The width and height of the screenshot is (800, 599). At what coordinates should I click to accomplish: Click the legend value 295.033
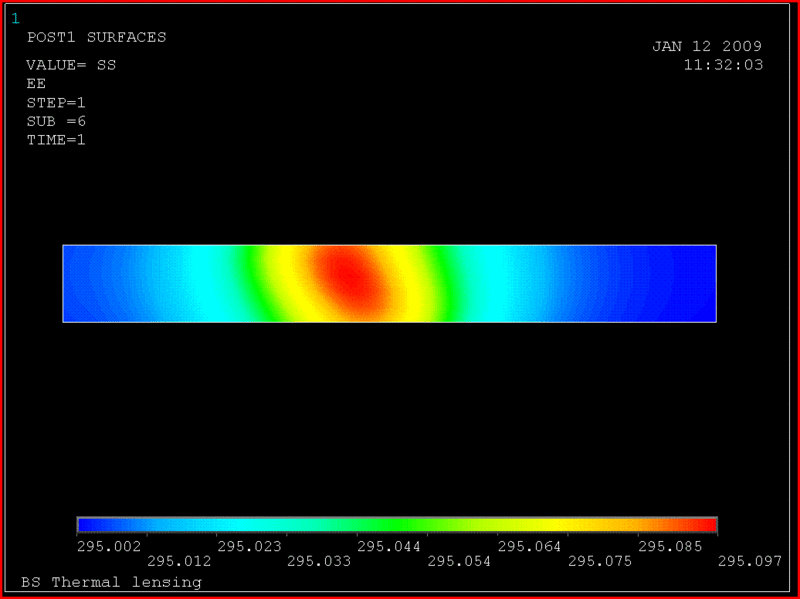pos(319,561)
